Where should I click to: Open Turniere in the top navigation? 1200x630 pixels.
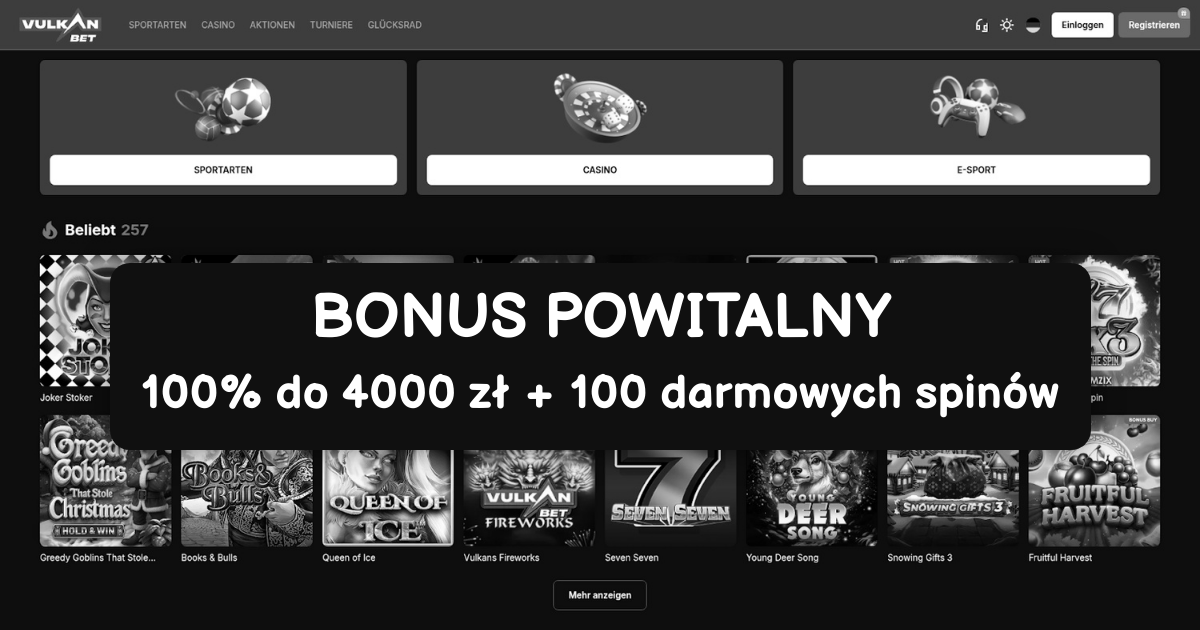(x=331, y=25)
